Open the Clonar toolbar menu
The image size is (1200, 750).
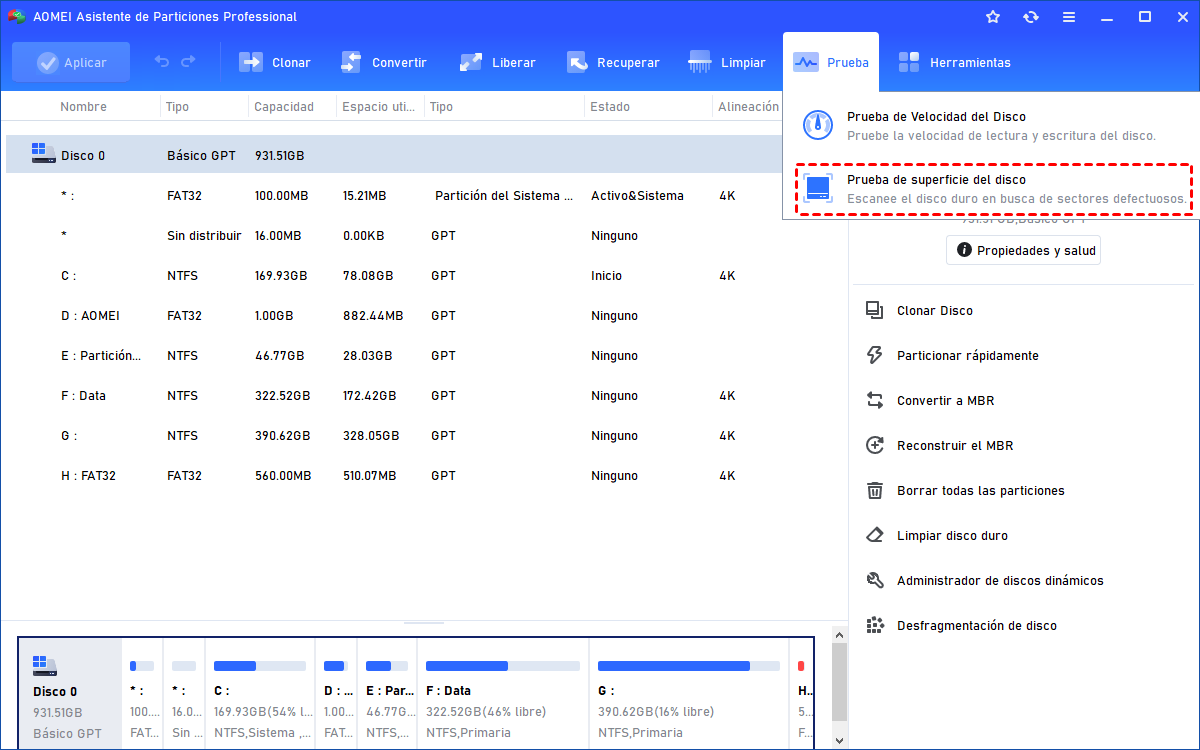click(275, 62)
